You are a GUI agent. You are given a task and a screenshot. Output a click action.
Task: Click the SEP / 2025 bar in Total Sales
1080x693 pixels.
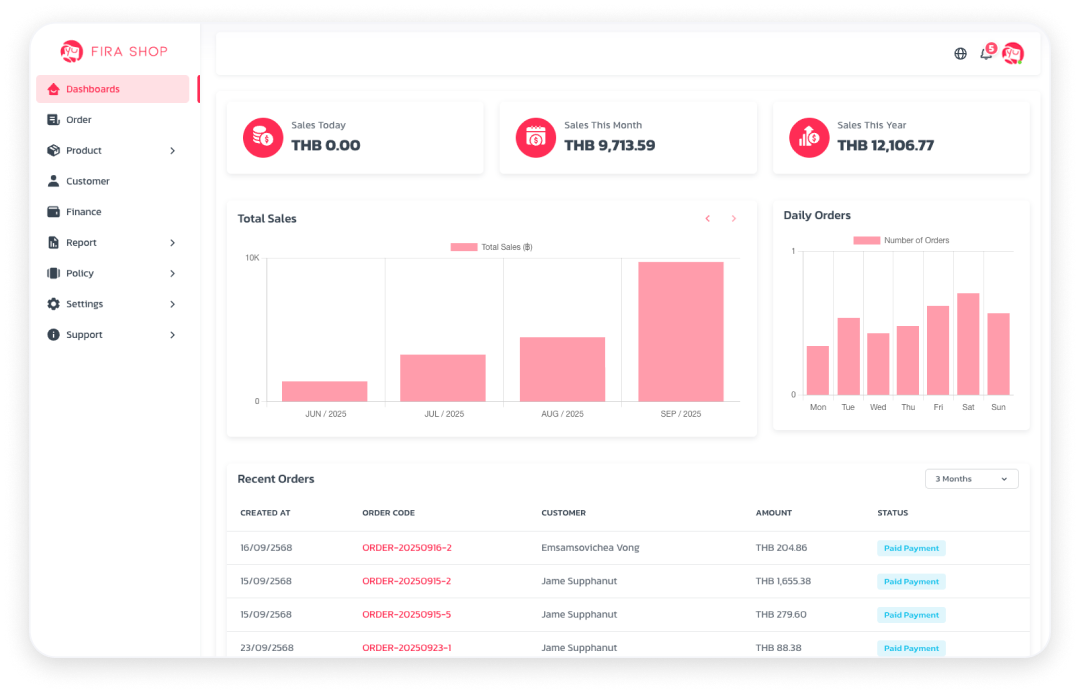click(680, 330)
